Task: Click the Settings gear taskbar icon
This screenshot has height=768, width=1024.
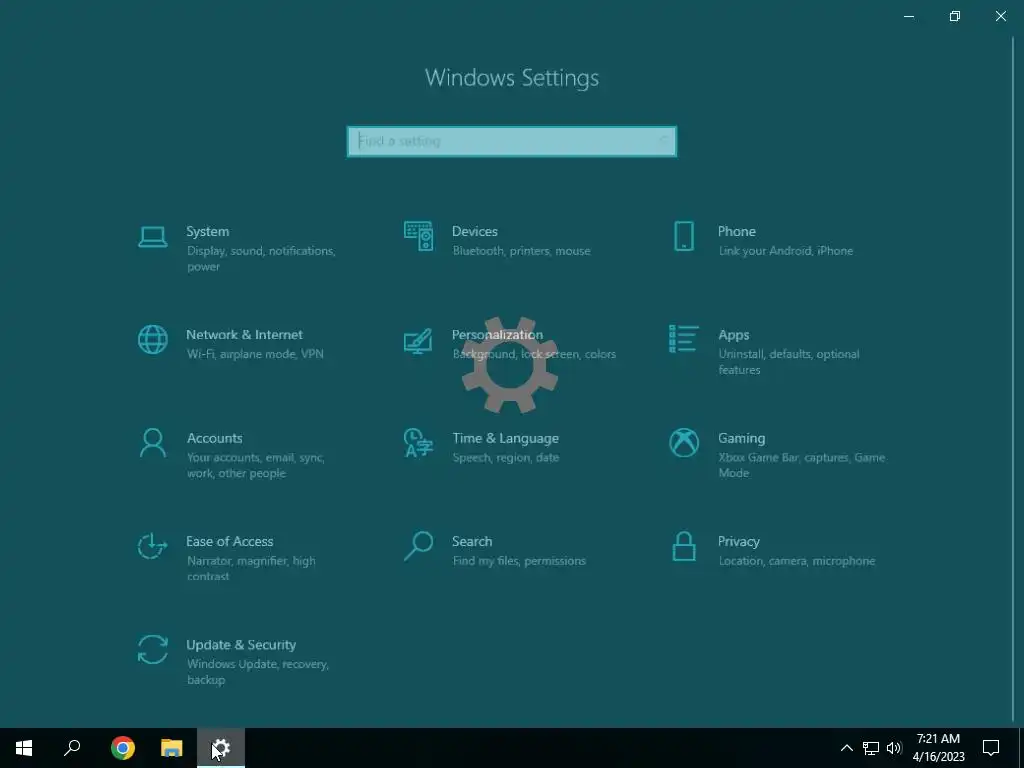Action: [221, 748]
